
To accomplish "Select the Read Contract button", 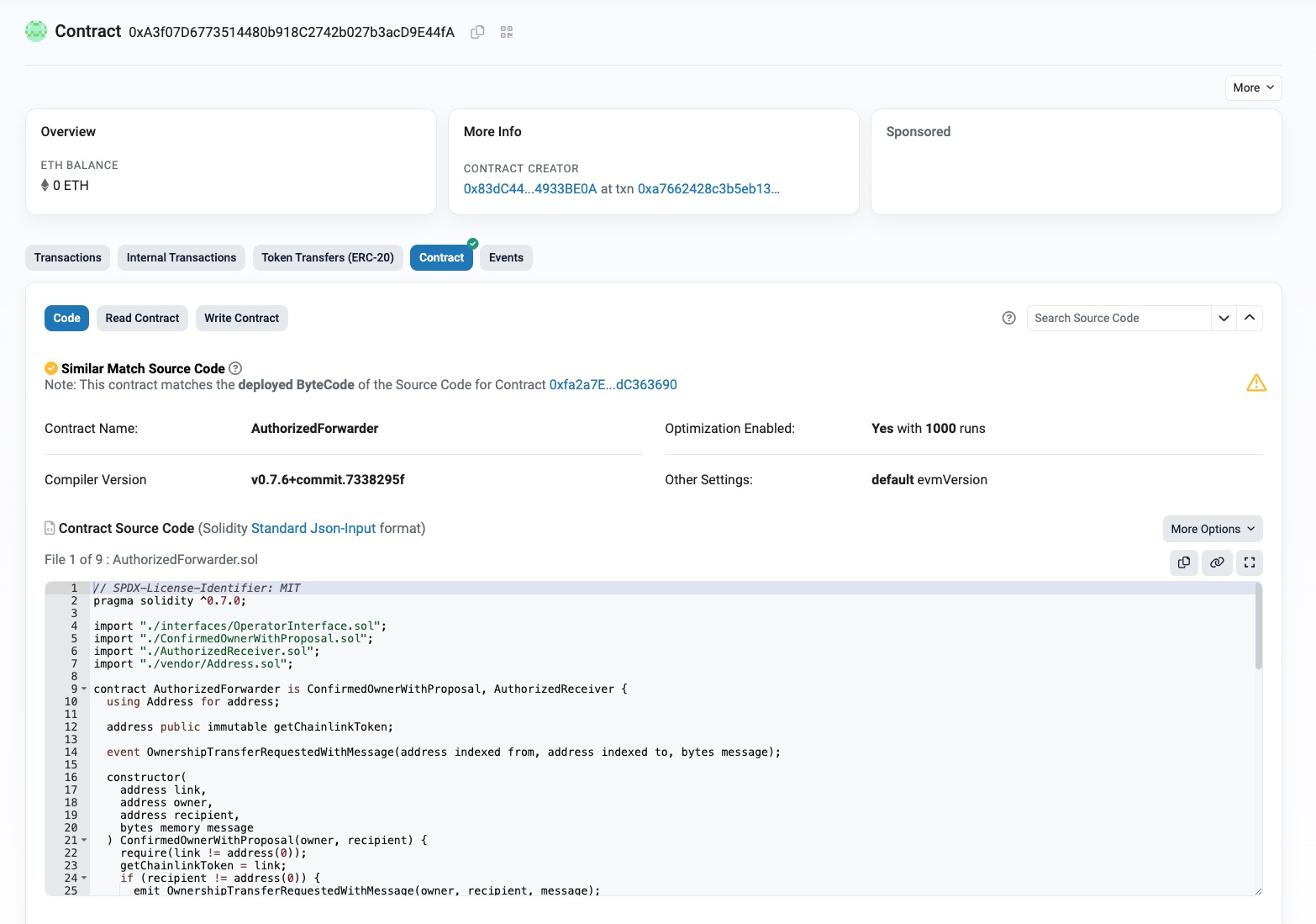I will [x=142, y=318].
